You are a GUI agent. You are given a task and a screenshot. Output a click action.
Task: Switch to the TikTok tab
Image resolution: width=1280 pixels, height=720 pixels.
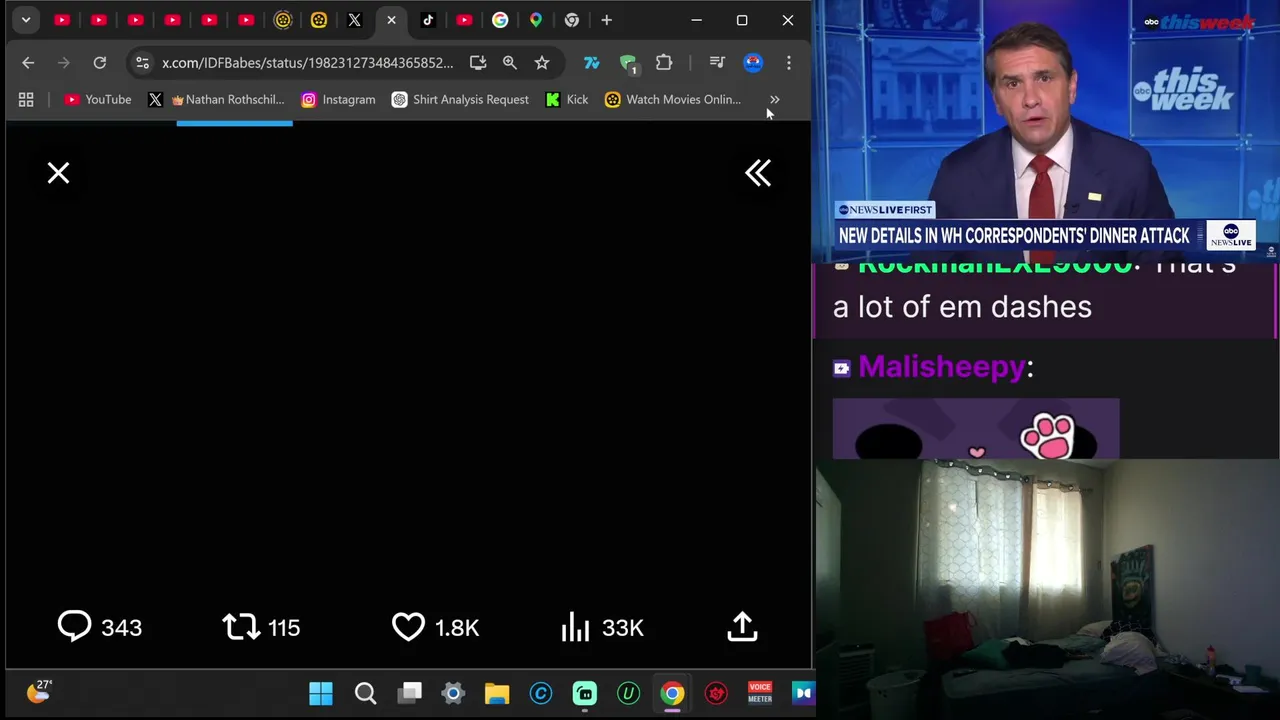[428, 20]
